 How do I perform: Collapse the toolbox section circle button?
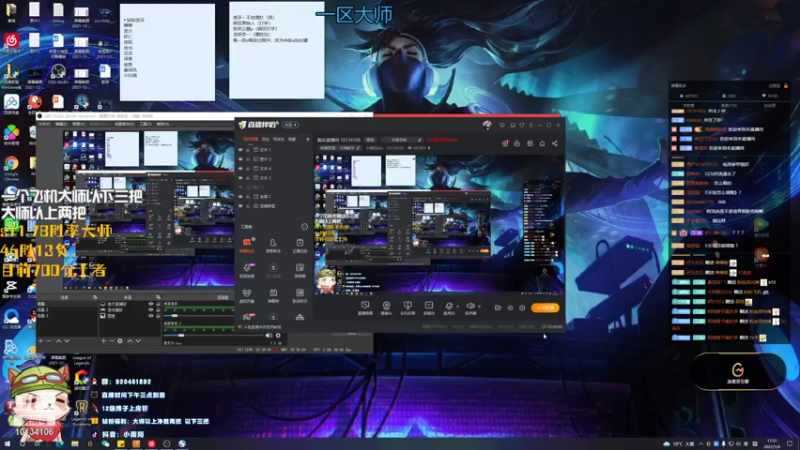point(305,227)
